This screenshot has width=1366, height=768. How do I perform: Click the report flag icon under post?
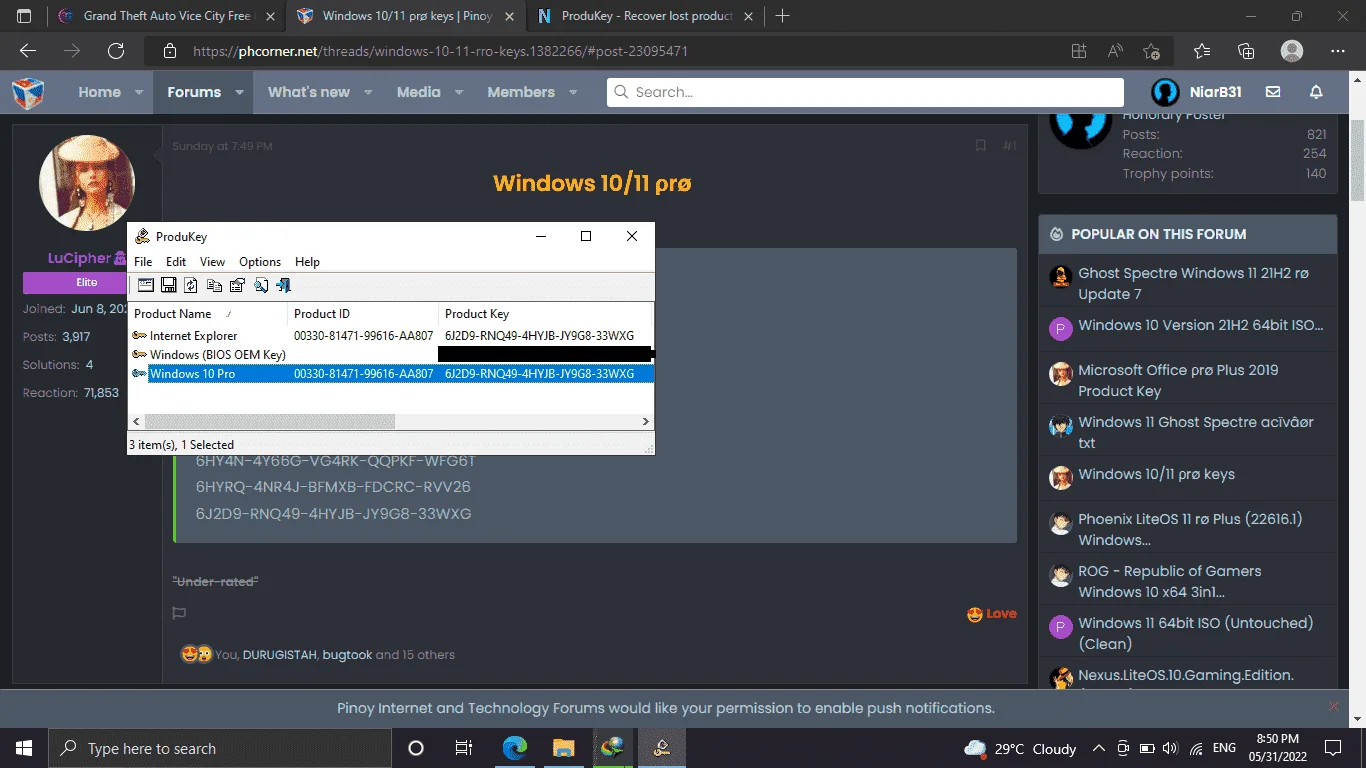pos(179,613)
